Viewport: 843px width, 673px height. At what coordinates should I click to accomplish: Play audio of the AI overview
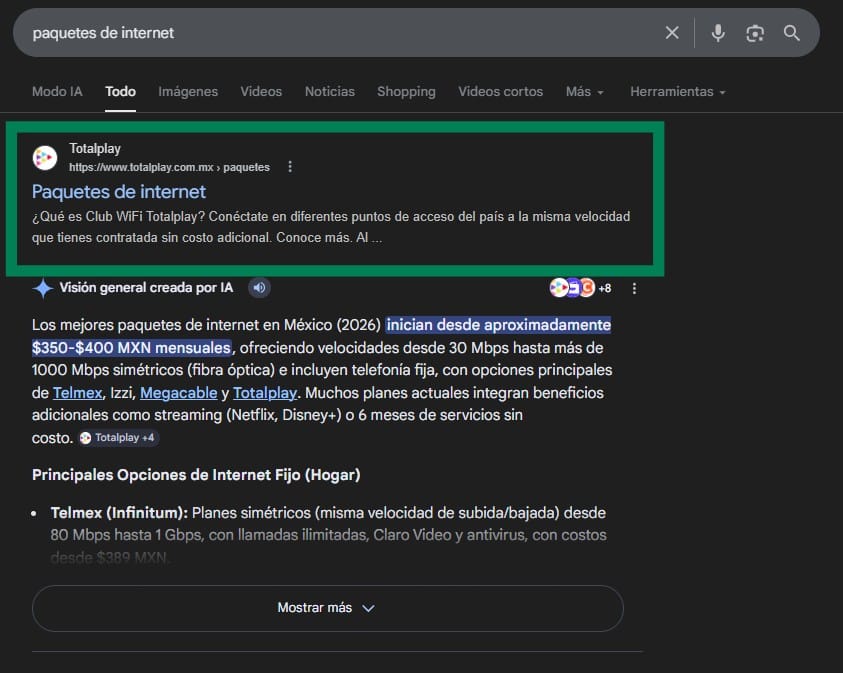coord(259,288)
